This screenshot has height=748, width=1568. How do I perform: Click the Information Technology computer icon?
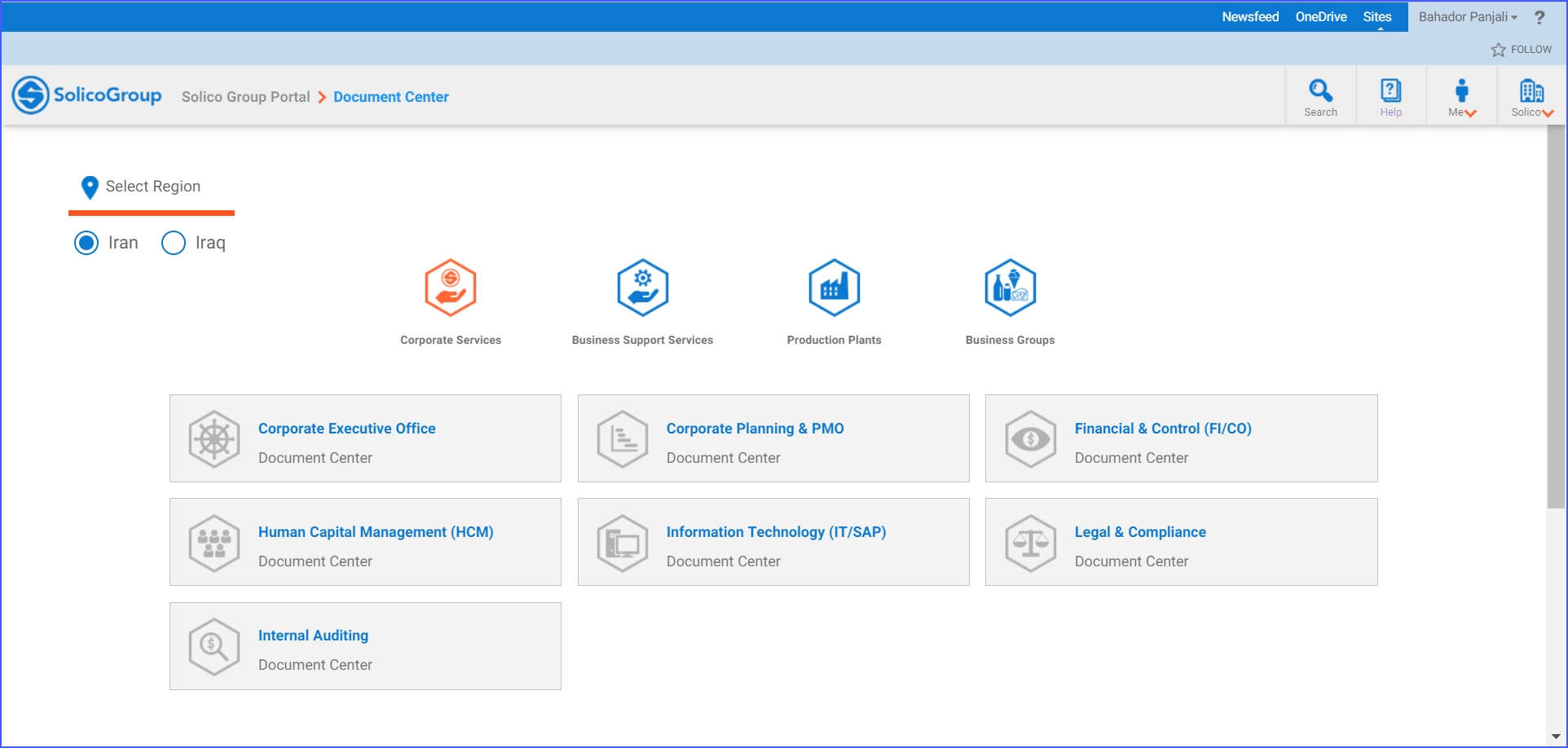(623, 543)
